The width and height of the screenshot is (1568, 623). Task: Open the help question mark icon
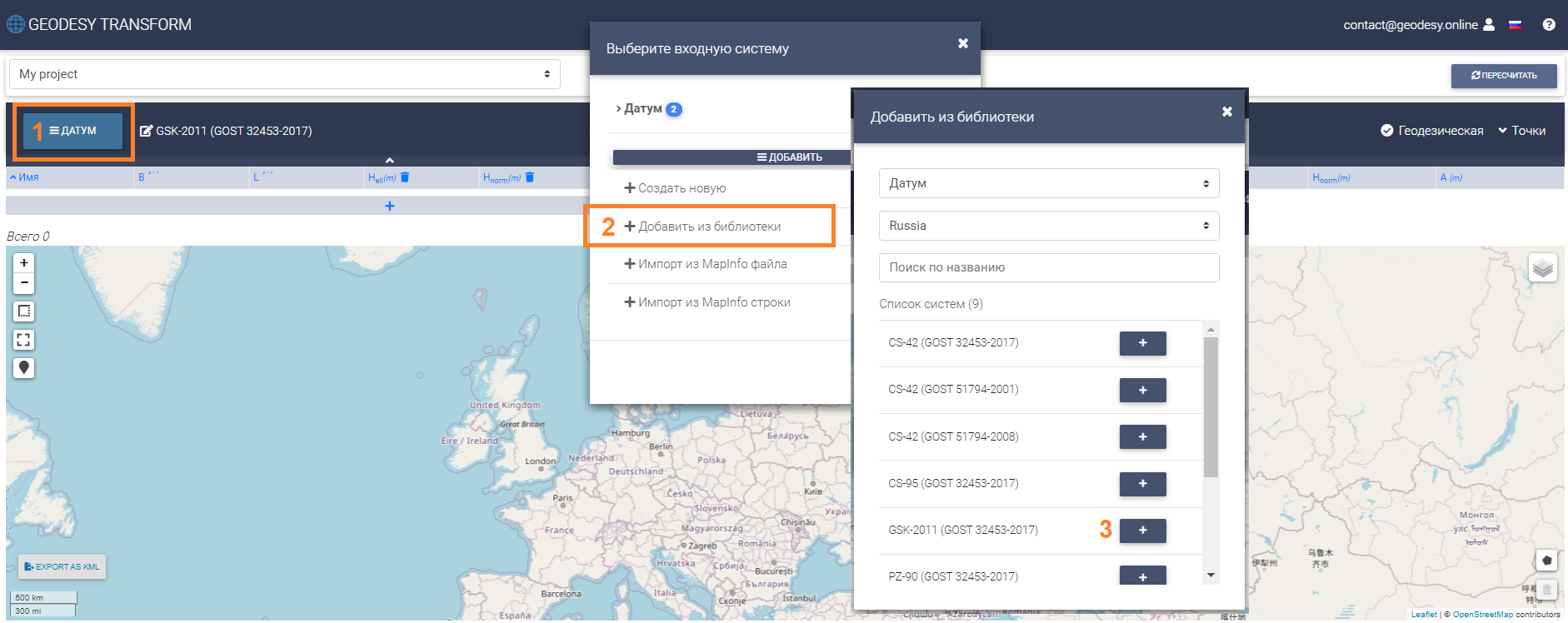point(1549,25)
